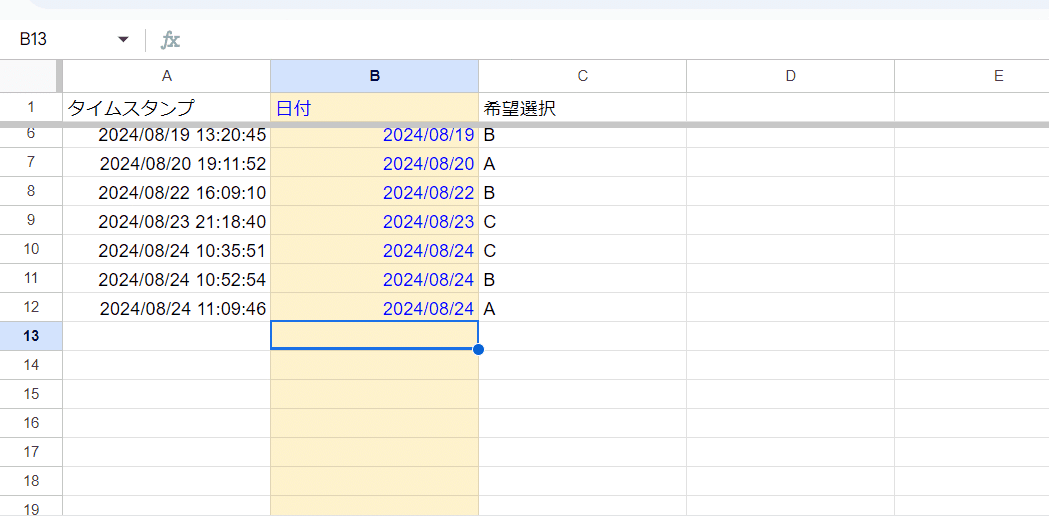Screen dimensions: 1049x516
Task: Click cell 2024/08/19 13:20:45
Action: click(167, 137)
